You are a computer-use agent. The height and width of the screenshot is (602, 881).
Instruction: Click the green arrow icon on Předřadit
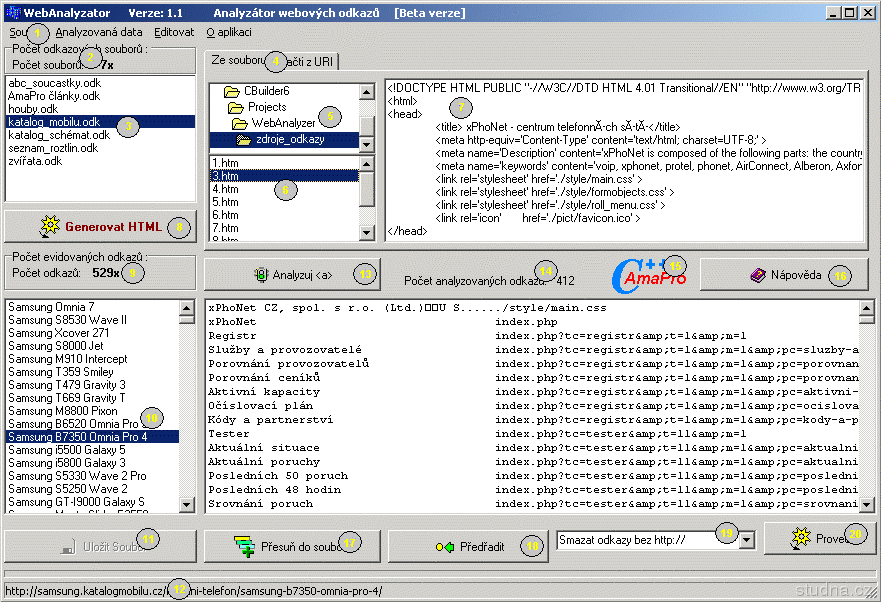point(445,546)
